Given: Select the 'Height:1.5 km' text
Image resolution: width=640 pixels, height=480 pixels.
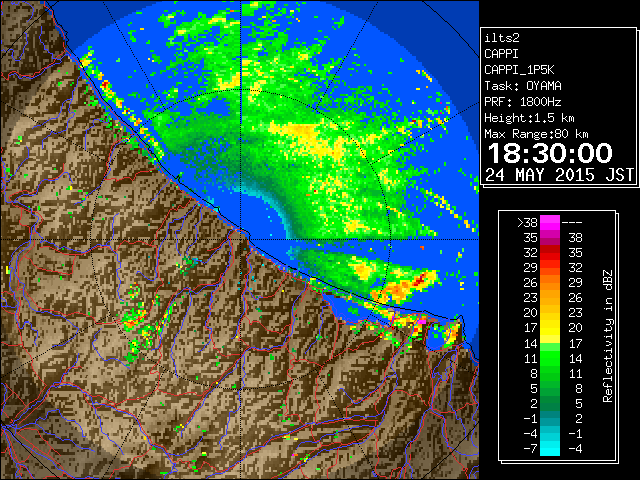Looking at the screenshot, I should click(x=529, y=118).
